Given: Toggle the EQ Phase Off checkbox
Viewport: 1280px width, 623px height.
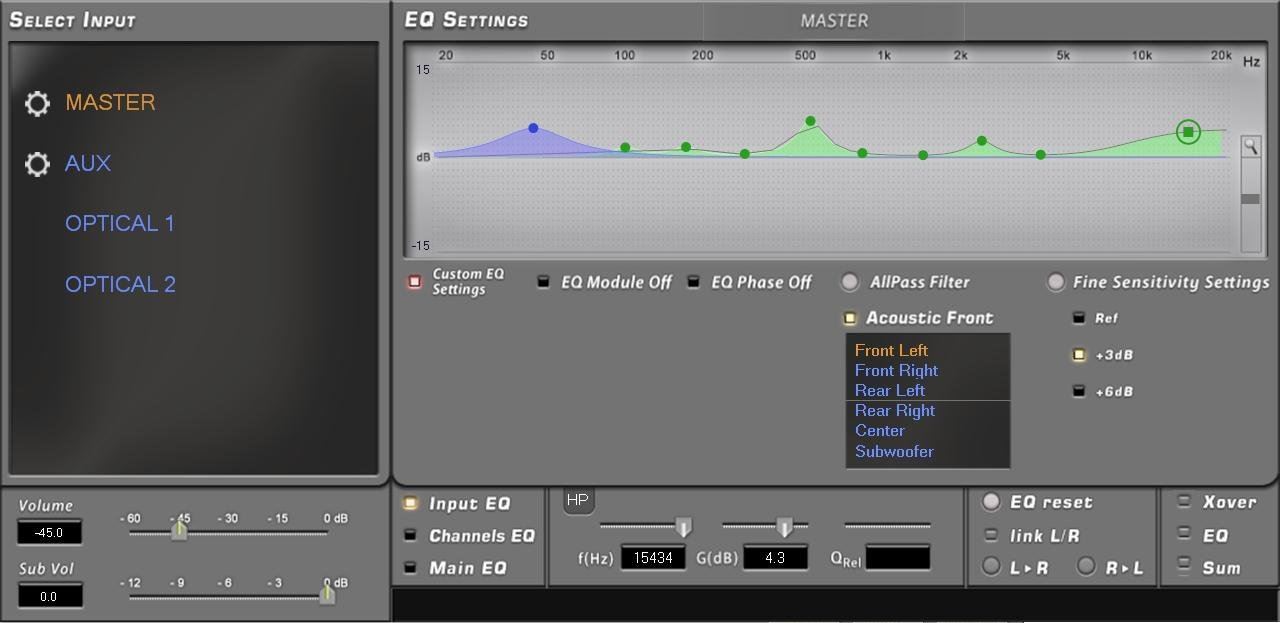Looking at the screenshot, I should (x=694, y=282).
